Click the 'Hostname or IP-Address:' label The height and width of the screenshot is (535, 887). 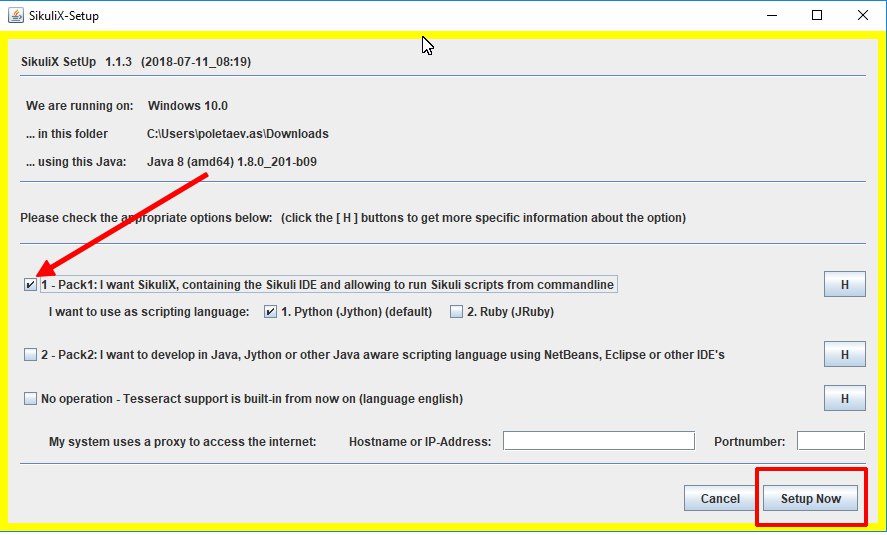pos(420,442)
